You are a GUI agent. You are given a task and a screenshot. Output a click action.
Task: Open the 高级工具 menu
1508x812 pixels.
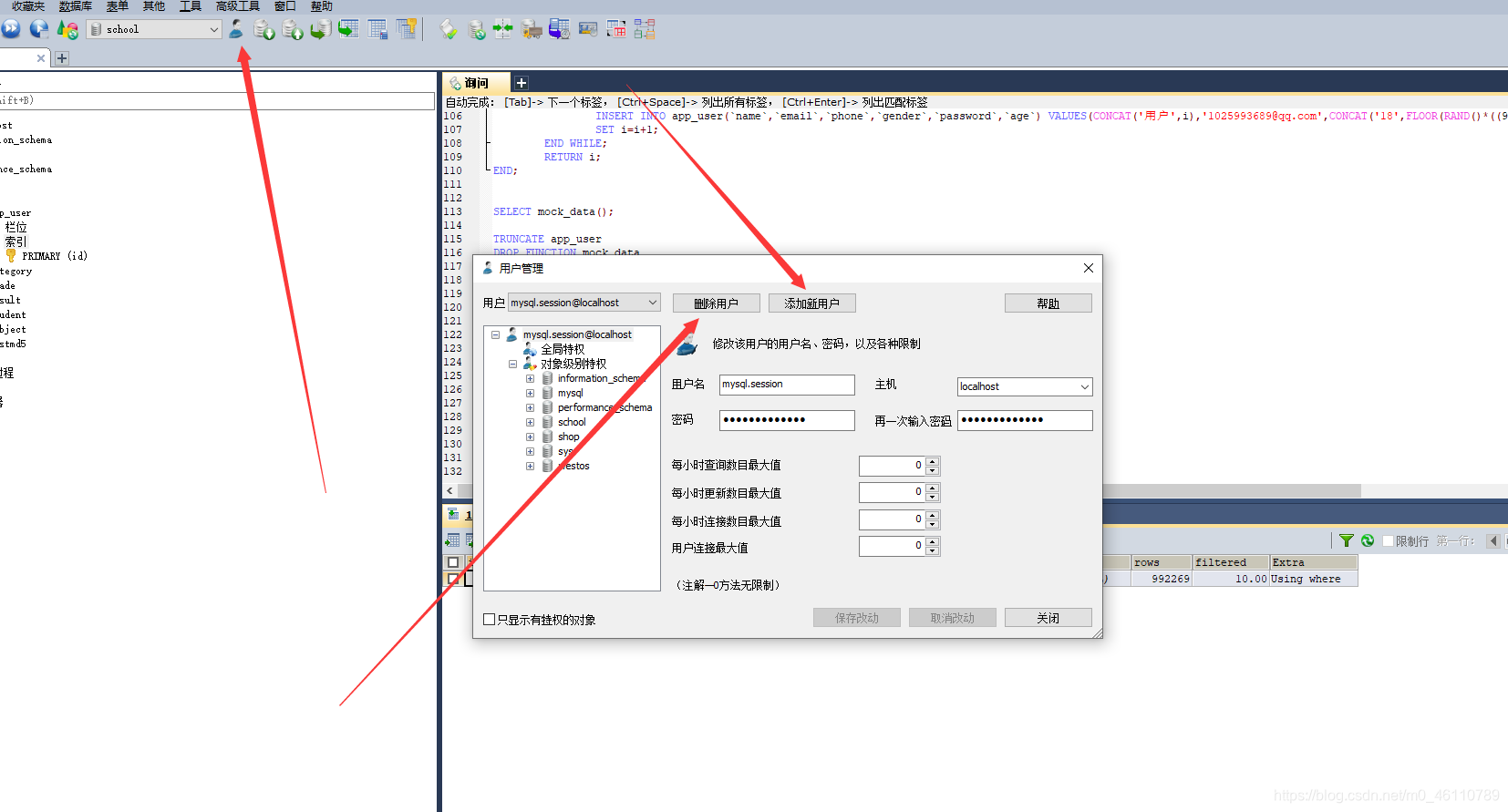[238, 6]
